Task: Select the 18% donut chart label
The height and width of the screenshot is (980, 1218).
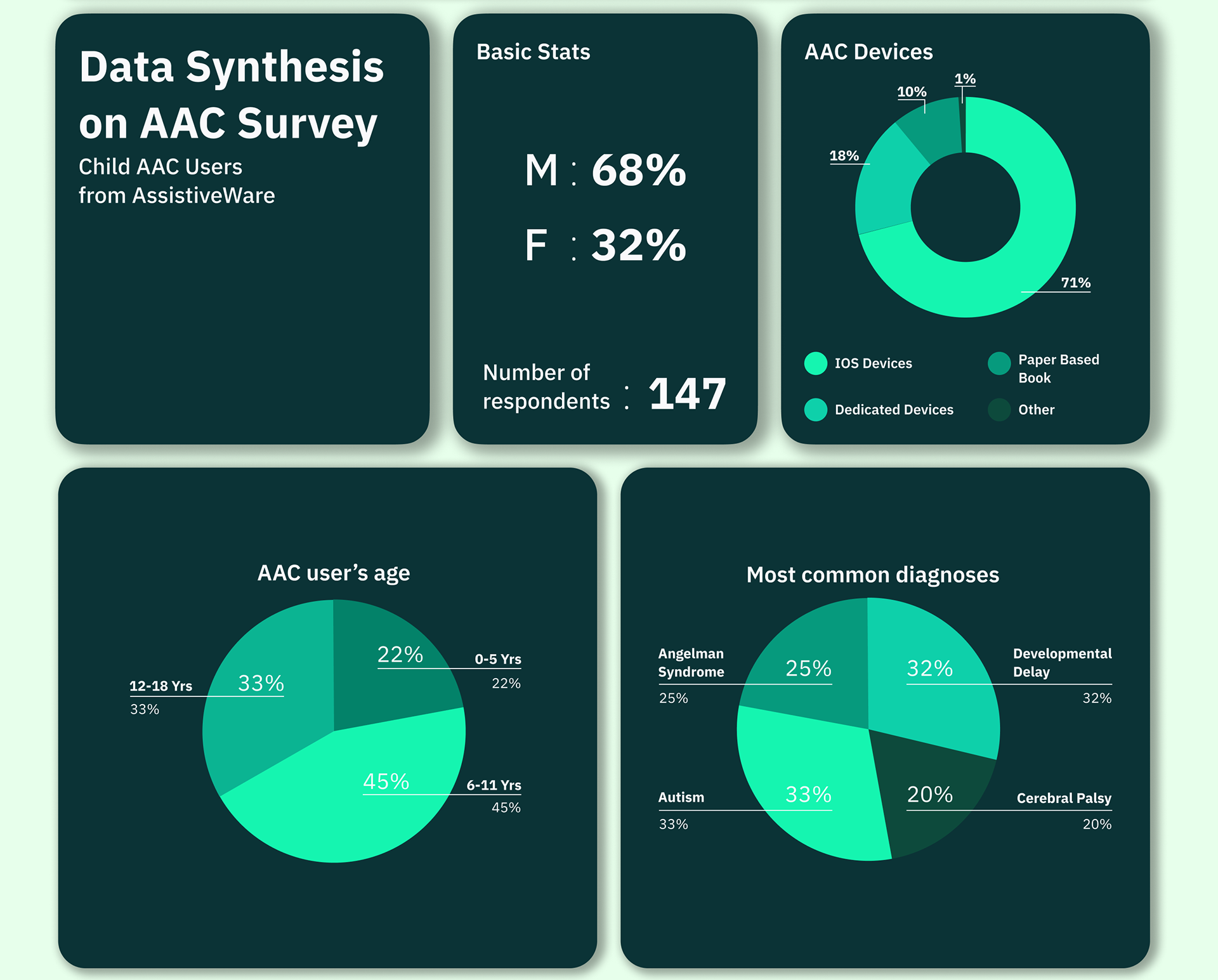Action: 844,156
